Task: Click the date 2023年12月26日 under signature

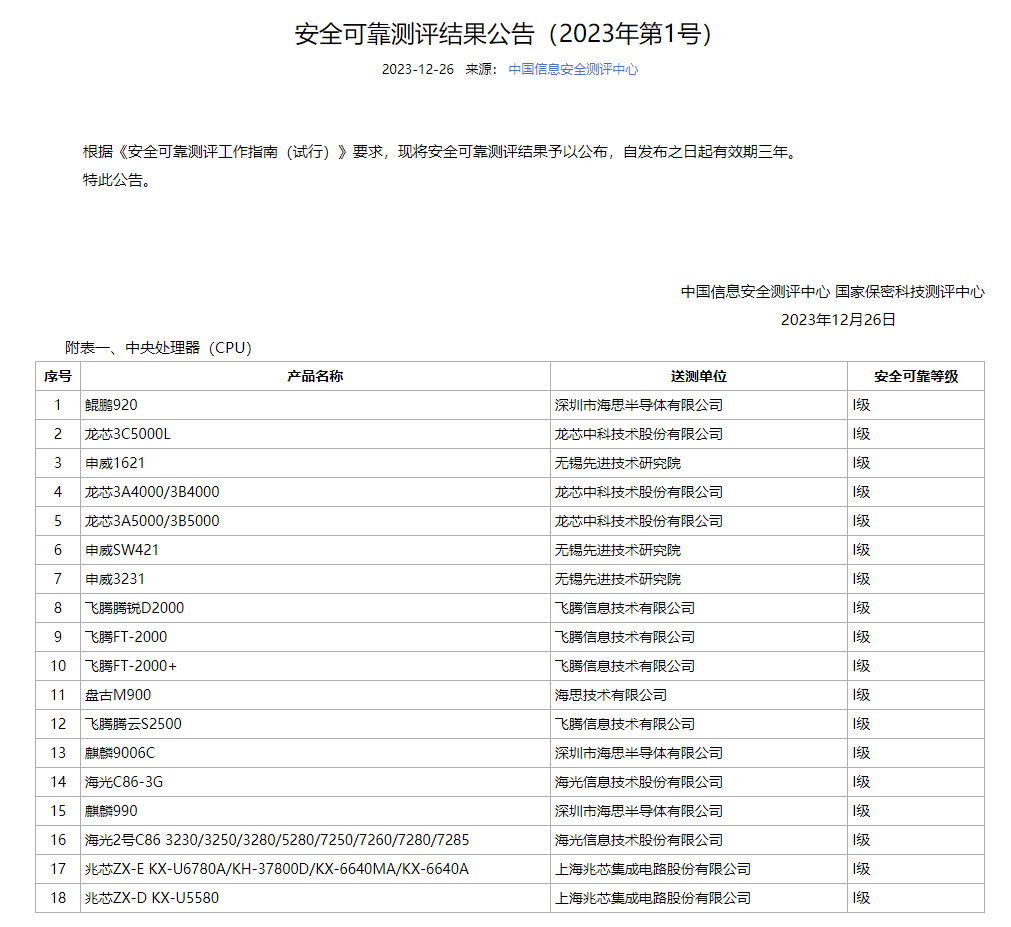Action: coord(838,320)
